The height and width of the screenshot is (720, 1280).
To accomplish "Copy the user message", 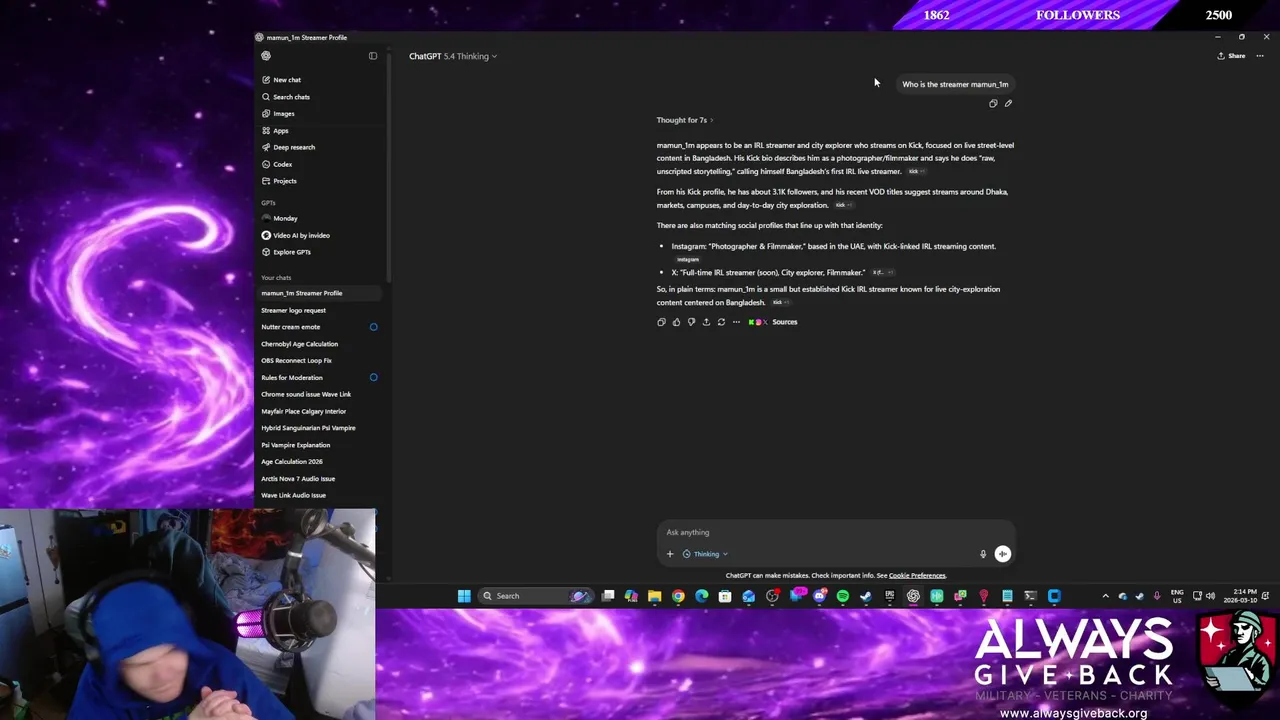I will [x=993, y=103].
